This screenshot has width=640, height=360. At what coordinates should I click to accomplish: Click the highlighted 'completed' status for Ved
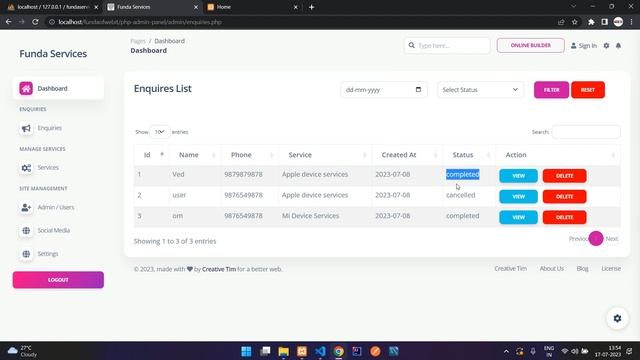[462, 174]
